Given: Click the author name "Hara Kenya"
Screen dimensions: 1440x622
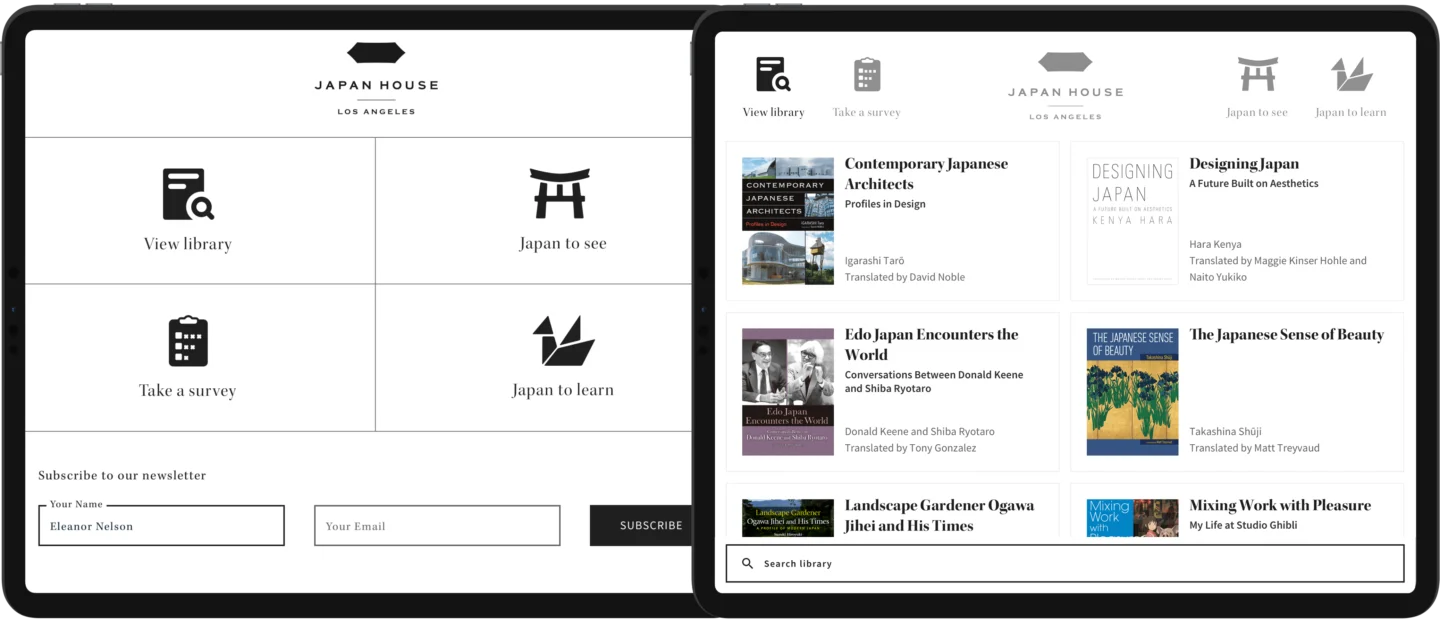Looking at the screenshot, I should pyautogui.click(x=1216, y=244).
